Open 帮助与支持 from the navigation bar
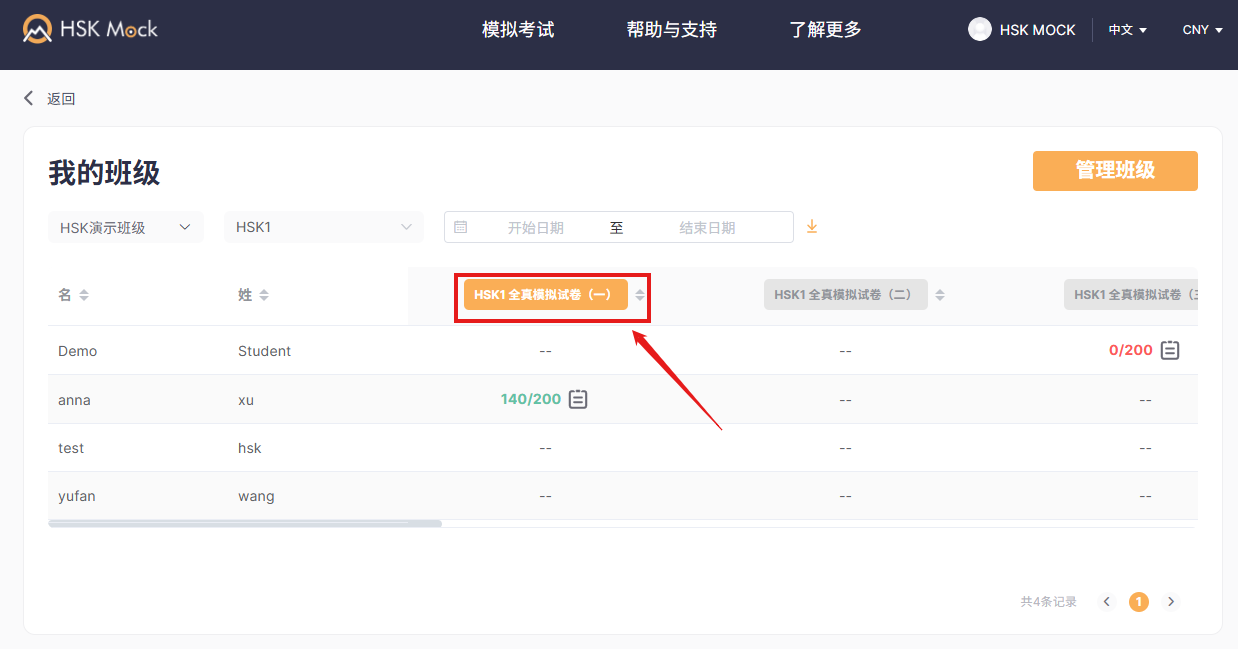1238x649 pixels. [x=671, y=29]
